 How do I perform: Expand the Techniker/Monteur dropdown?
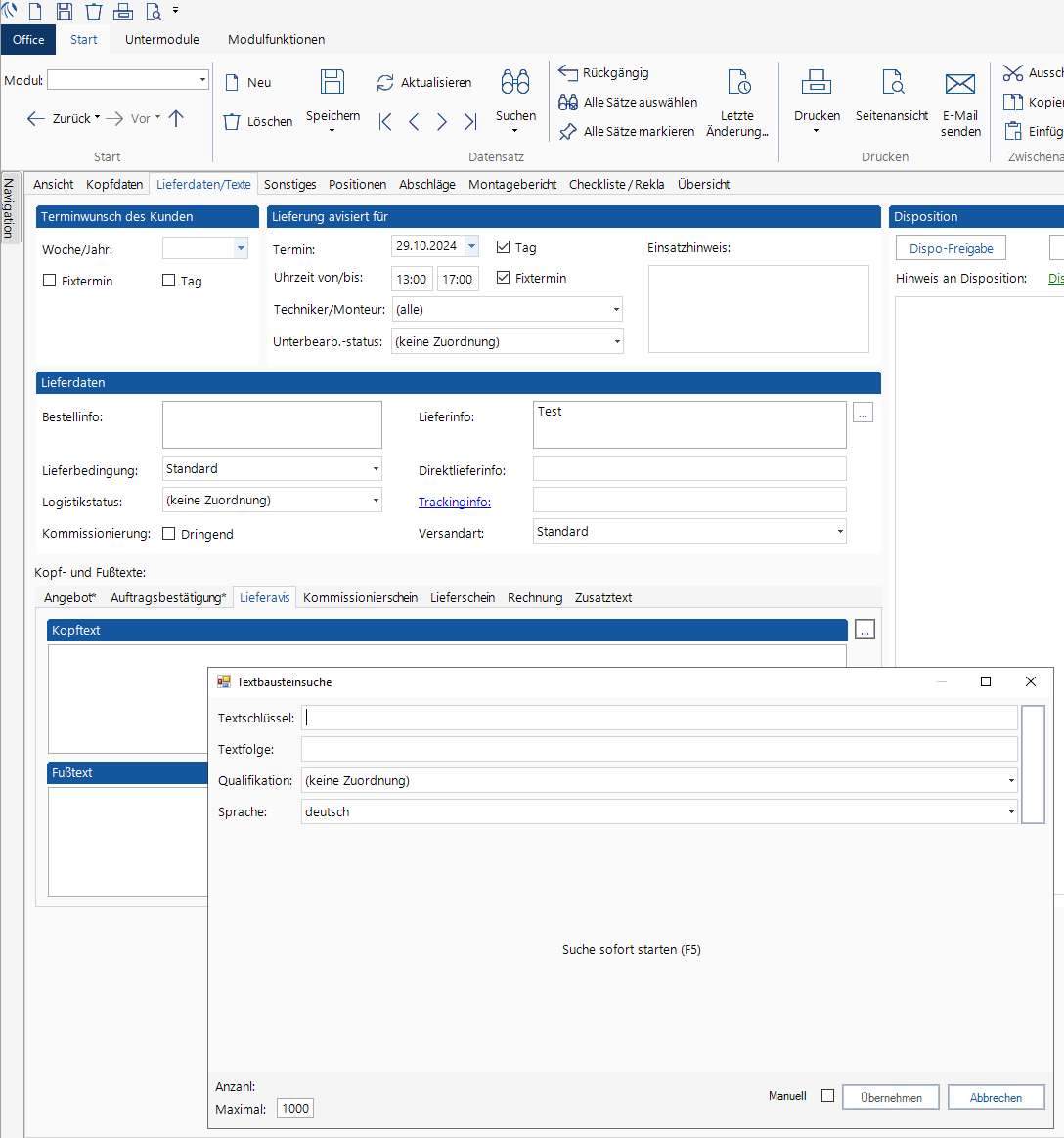[x=616, y=310]
